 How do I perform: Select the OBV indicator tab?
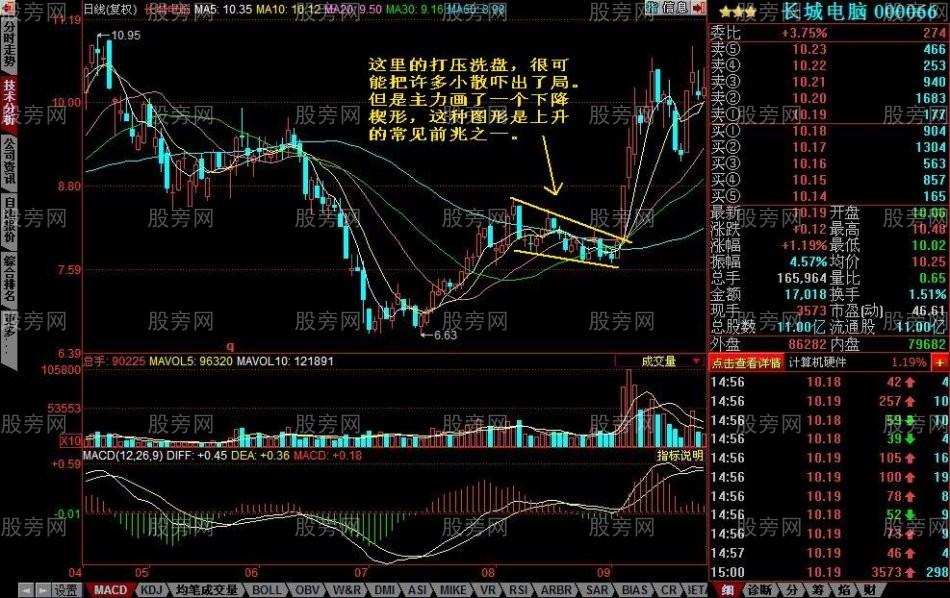[x=308, y=590]
